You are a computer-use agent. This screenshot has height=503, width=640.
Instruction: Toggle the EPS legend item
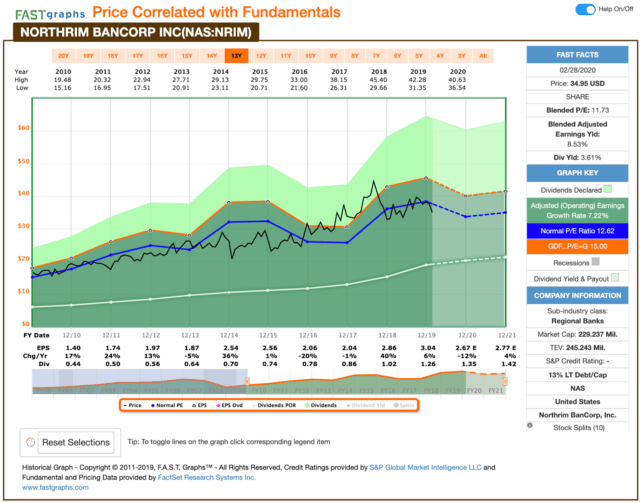pos(200,405)
